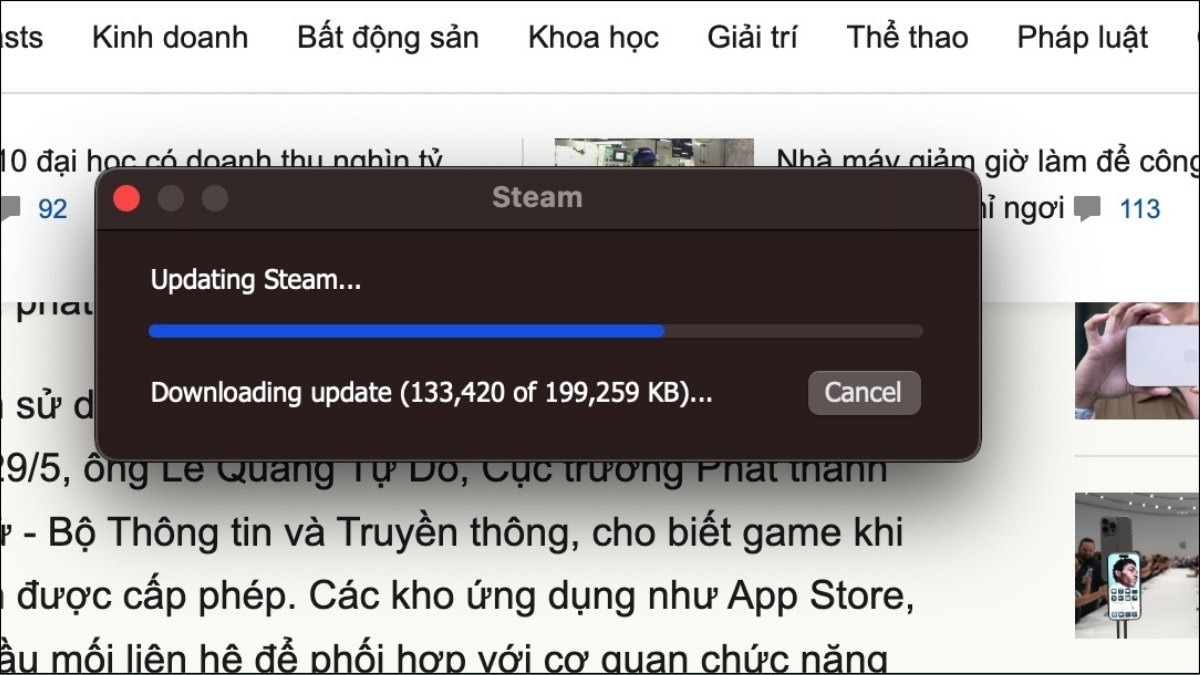Click the comment bubble icon beside 92
The image size is (1200, 675).
point(9,209)
